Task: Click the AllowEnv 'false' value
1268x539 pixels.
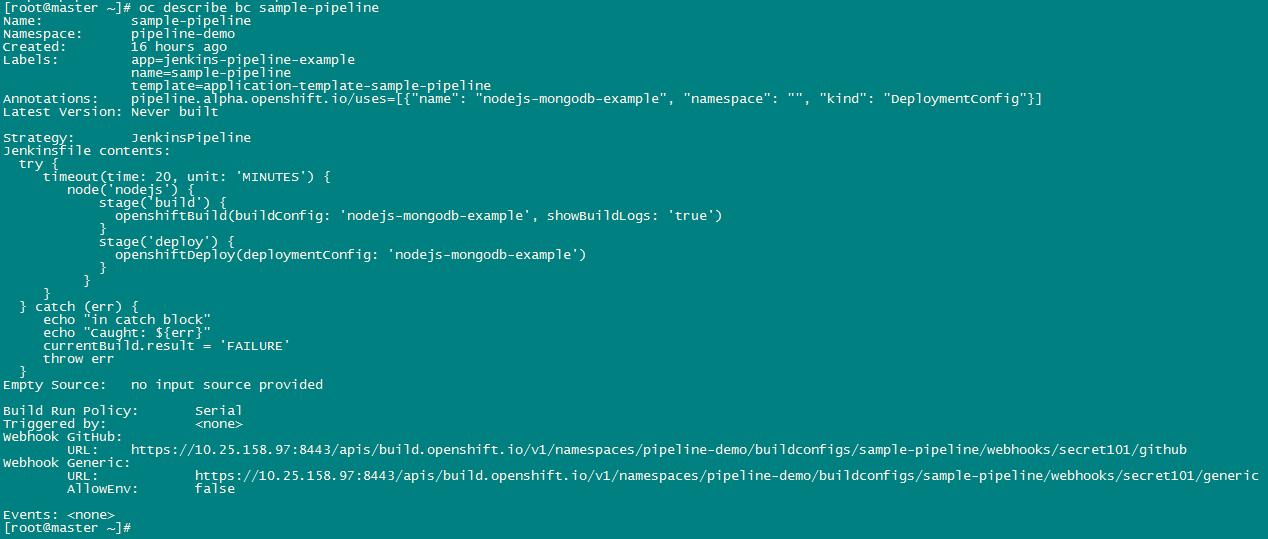Action: 215,489
